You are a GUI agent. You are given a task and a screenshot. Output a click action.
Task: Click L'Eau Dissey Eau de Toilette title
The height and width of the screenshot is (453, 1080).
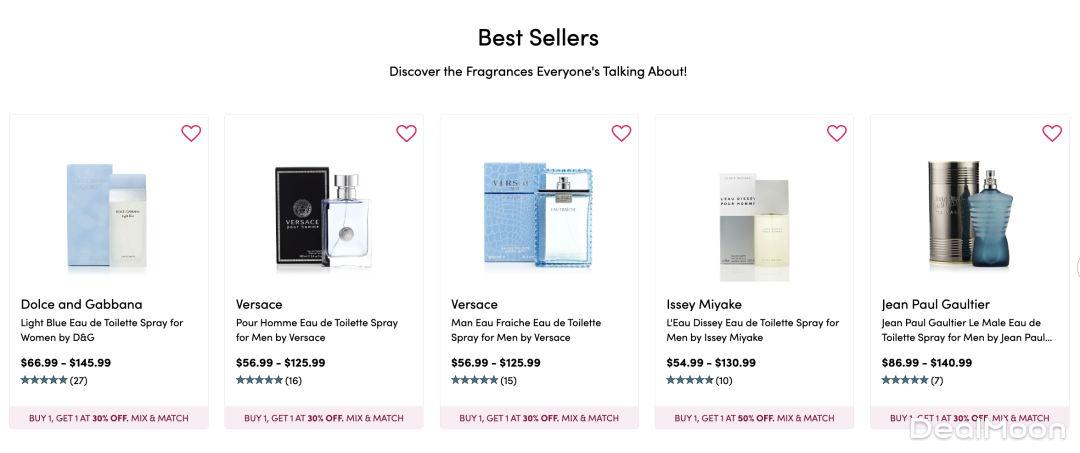click(x=753, y=330)
